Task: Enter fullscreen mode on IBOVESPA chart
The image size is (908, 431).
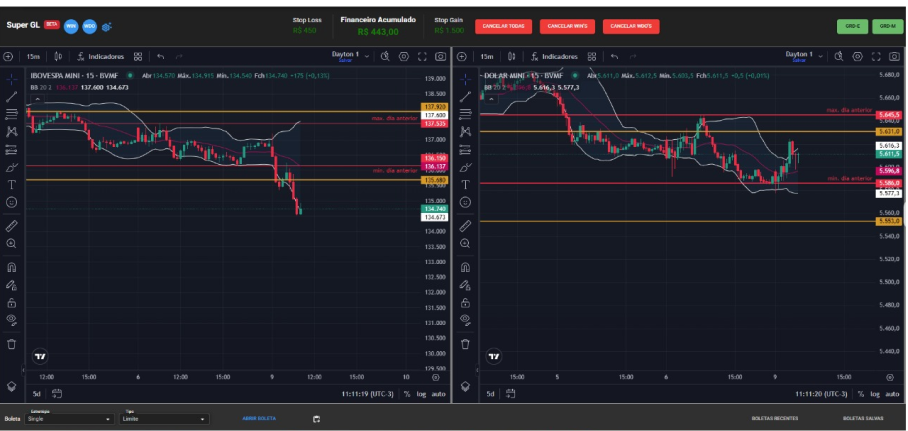Action: pyautogui.click(x=422, y=56)
